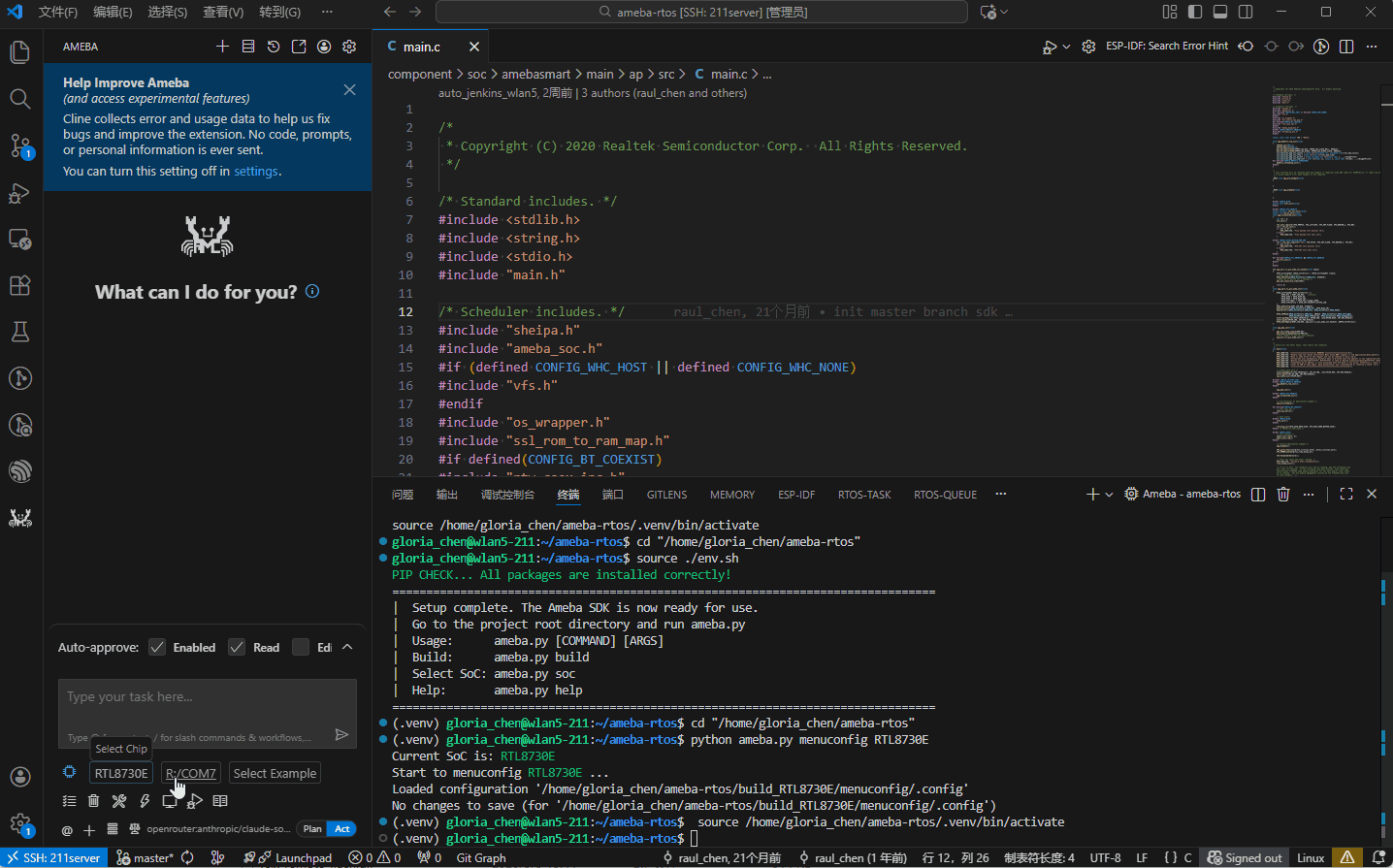This screenshot has width=1393, height=868.
Task: Click the lightning bolt flash icon
Action: click(x=145, y=801)
